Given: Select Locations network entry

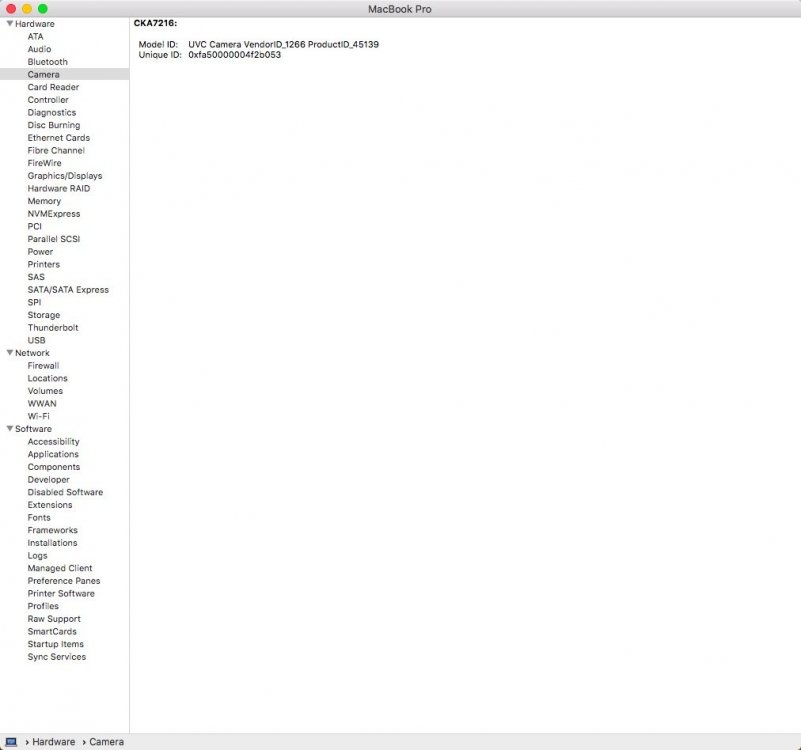Looking at the screenshot, I should coord(48,379).
